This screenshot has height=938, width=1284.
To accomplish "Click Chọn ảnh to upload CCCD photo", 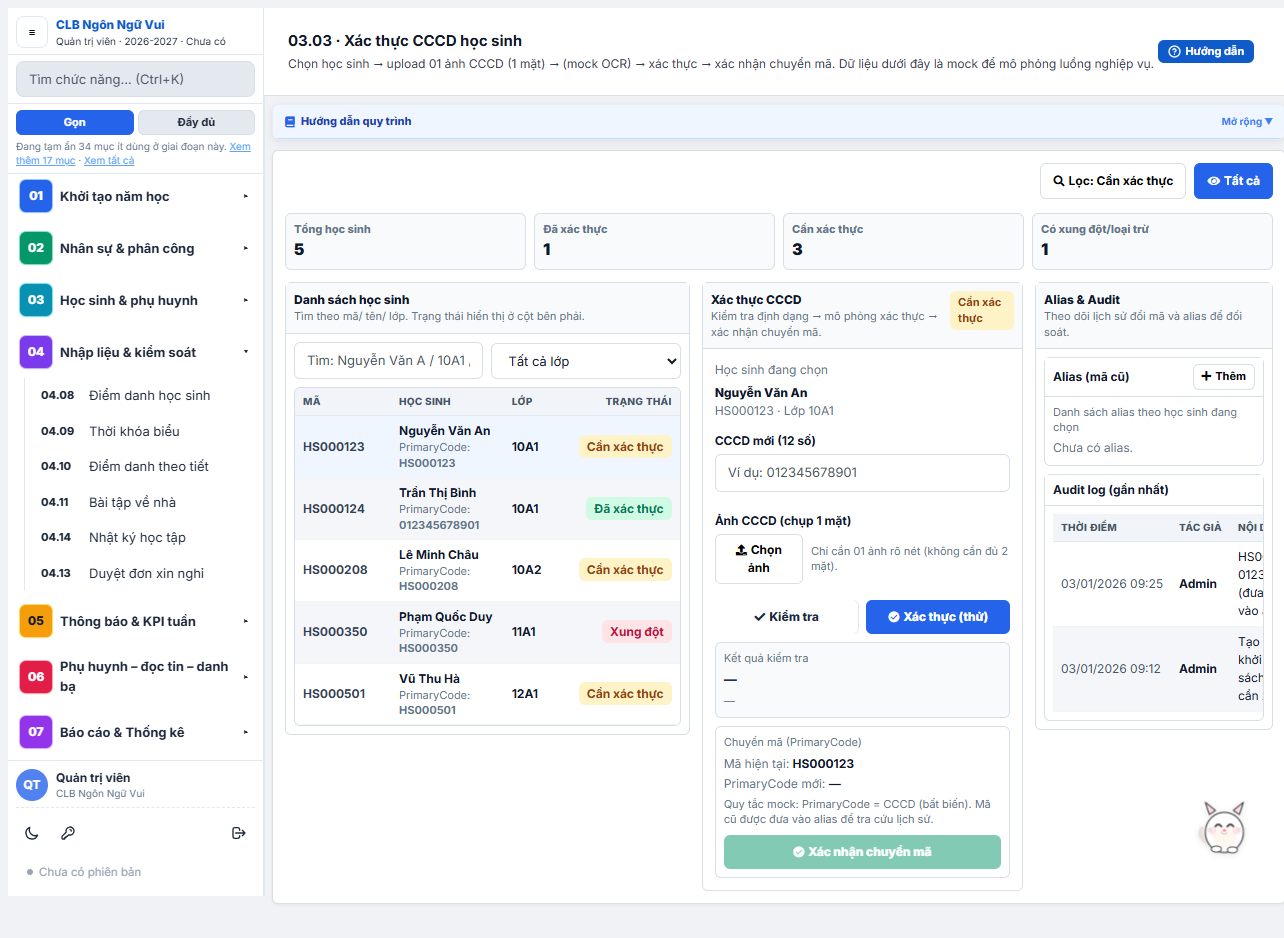I will click(x=759, y=559).
